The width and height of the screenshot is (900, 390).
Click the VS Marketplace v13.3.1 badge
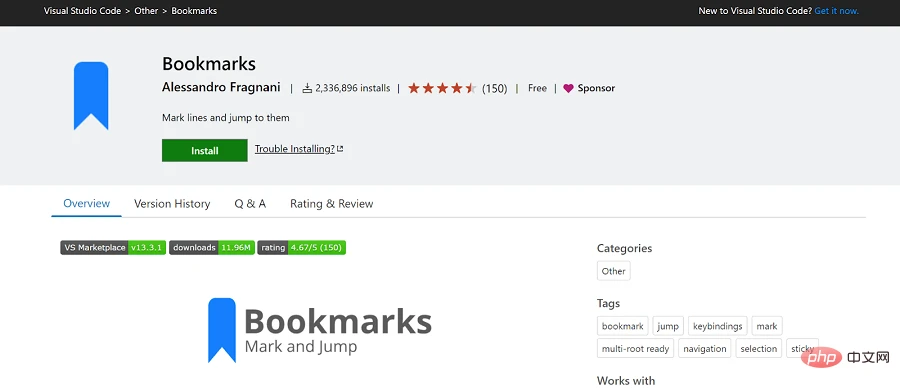(114, 248)
